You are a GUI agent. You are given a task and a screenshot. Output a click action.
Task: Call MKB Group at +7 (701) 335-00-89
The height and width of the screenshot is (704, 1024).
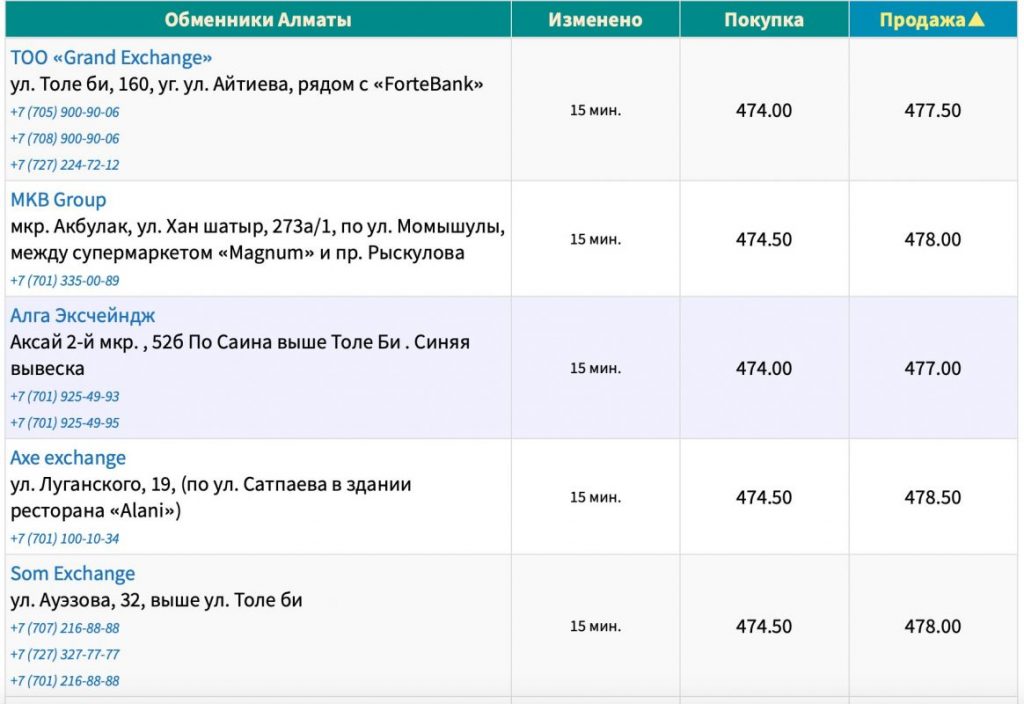pos(65,281)
